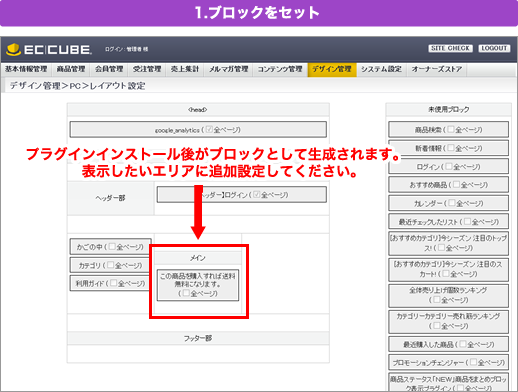The image size is (518, 392).
Task: Click the SITE CHECK button
Action: 450,48
